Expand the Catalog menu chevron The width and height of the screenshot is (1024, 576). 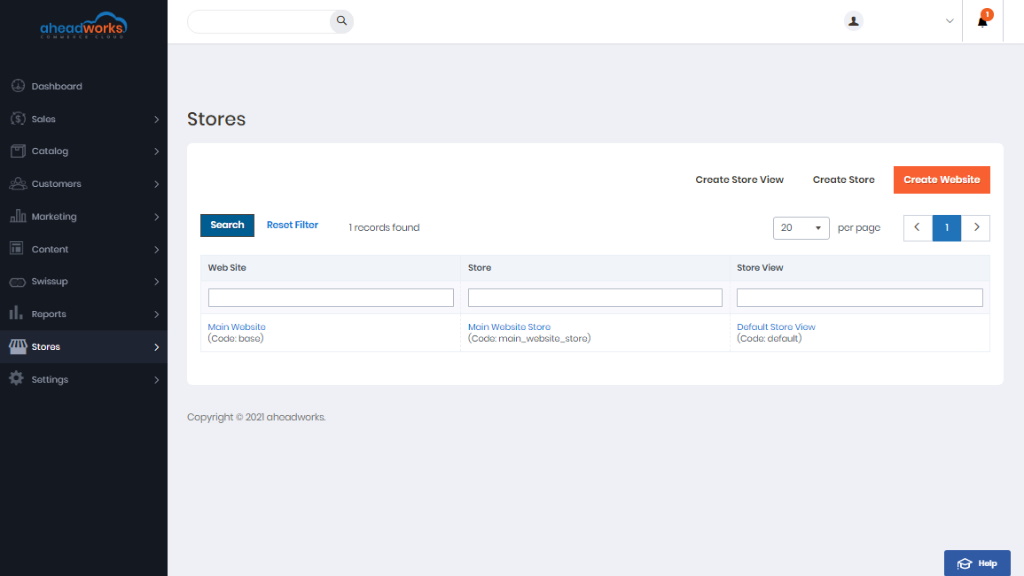(156, 152)
